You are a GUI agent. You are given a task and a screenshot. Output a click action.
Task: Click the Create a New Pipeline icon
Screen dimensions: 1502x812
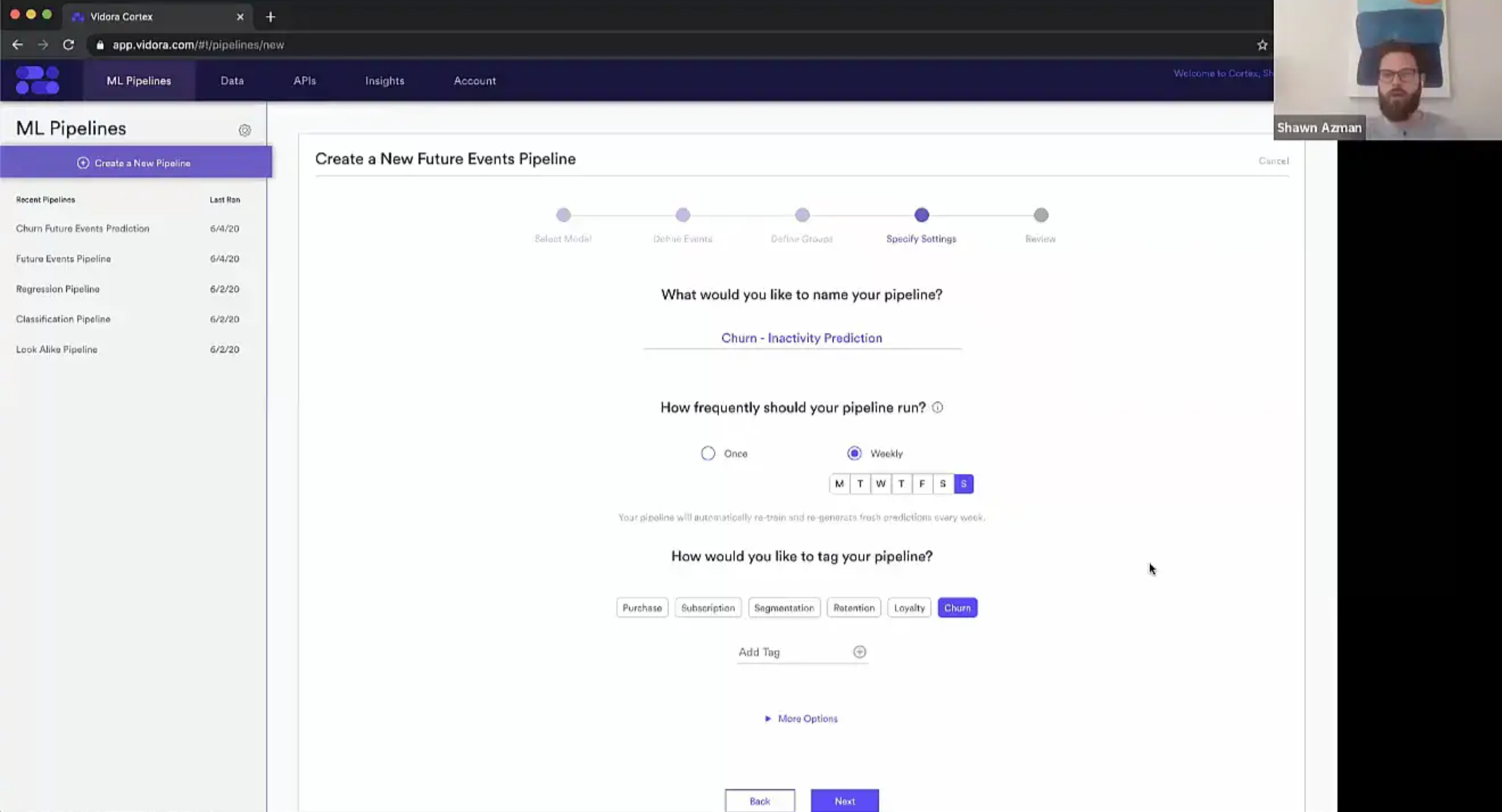coord(83,163)
